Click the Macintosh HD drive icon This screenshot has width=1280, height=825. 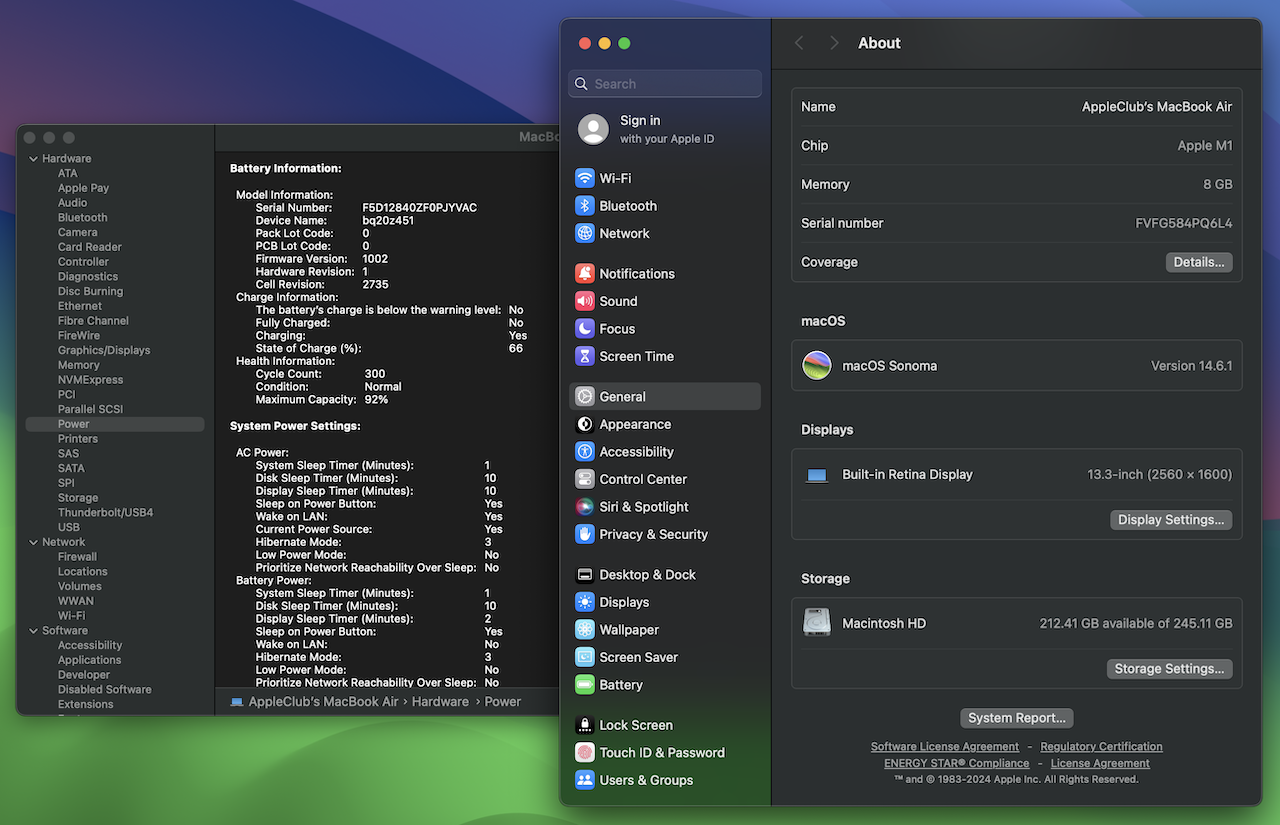point(817,623)
